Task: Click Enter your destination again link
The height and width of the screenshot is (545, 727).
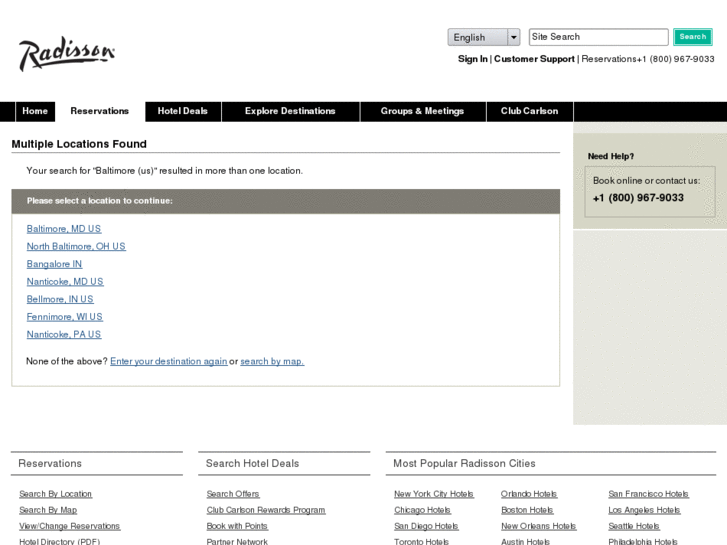Action: pos(169,361)
